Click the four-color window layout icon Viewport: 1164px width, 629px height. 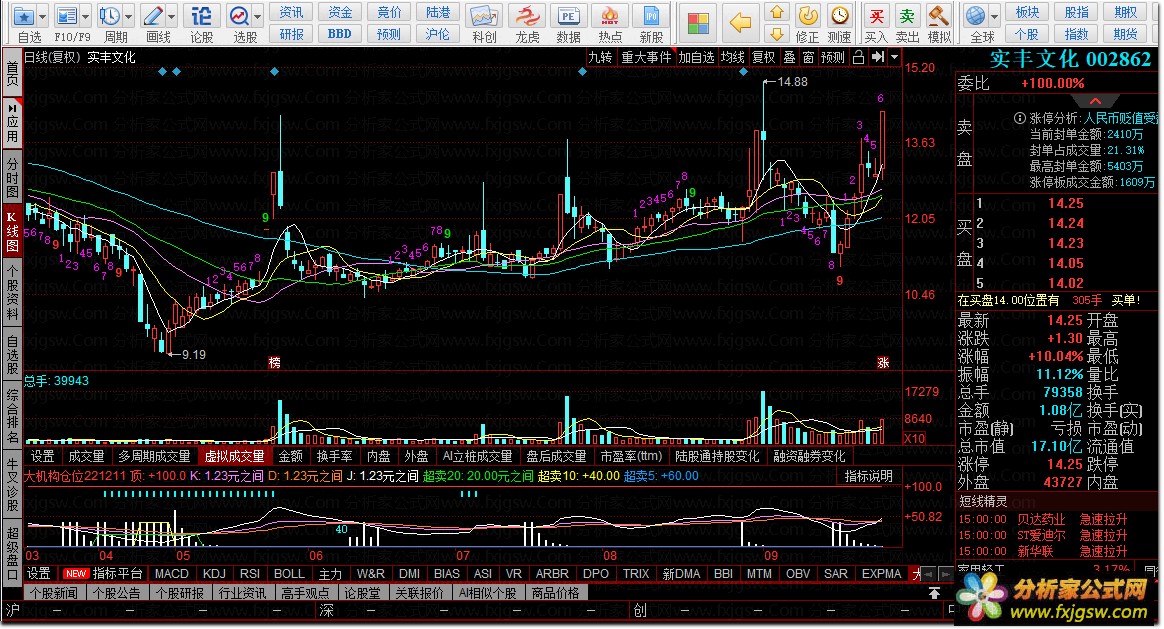click(x=698, y=23)
